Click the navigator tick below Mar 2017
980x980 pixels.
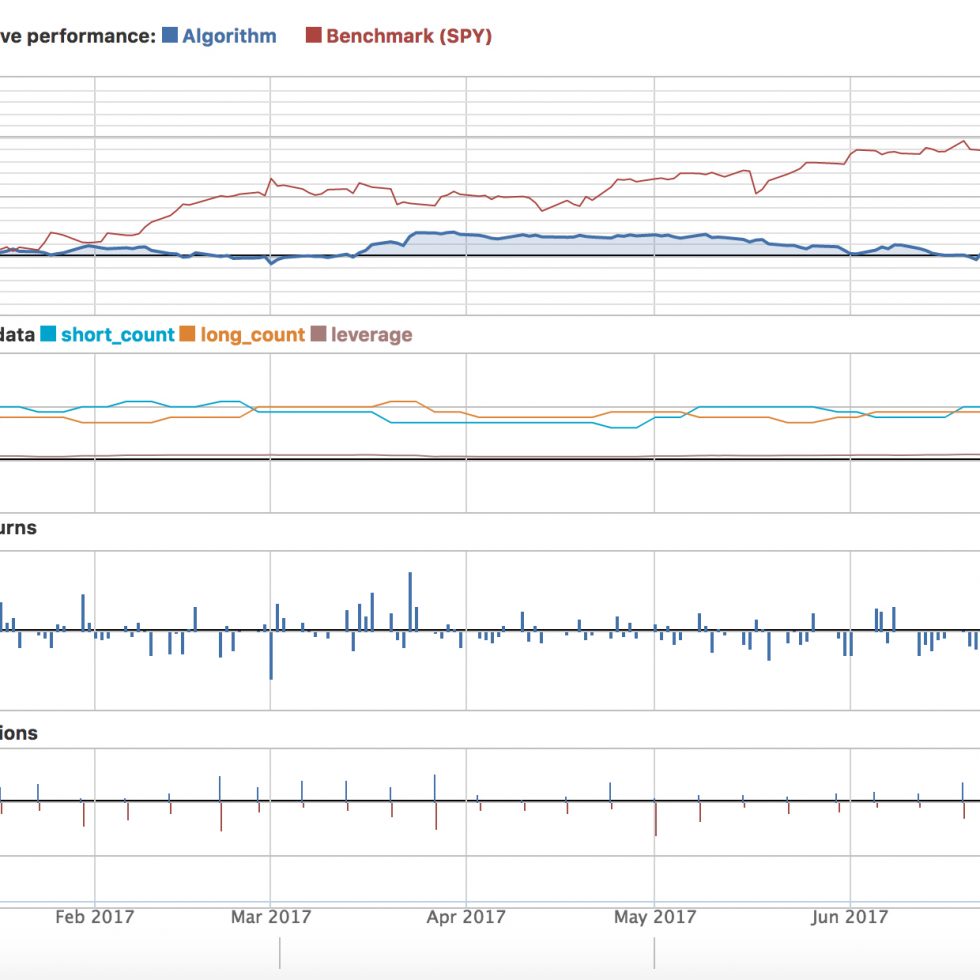(x=280, y=953)
